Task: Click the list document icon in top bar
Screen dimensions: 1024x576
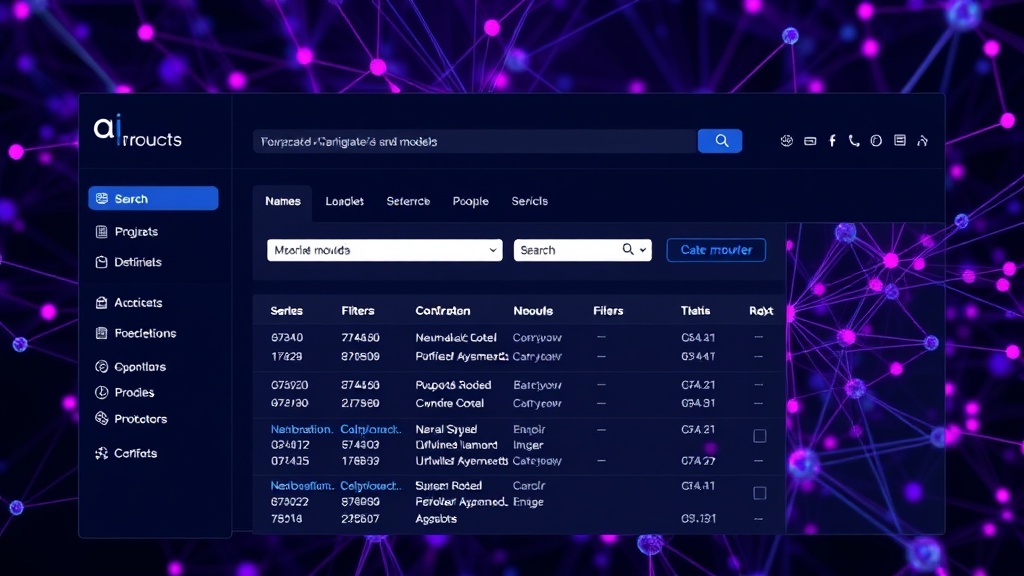Action: click(x=900, y=140)
